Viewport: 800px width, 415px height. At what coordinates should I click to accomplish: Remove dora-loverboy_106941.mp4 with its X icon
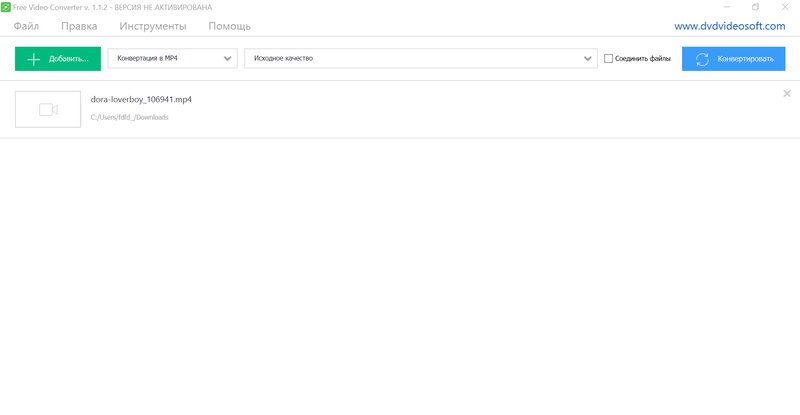[x=787, y=93]
